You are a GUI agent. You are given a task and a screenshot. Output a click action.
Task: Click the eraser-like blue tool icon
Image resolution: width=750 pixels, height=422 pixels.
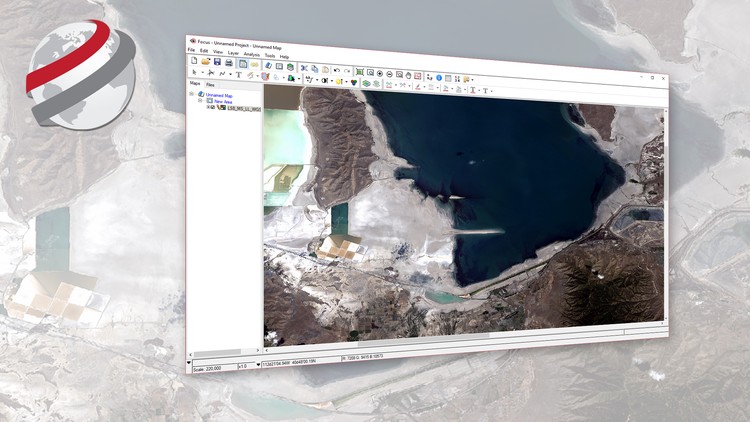coord(268,65)
